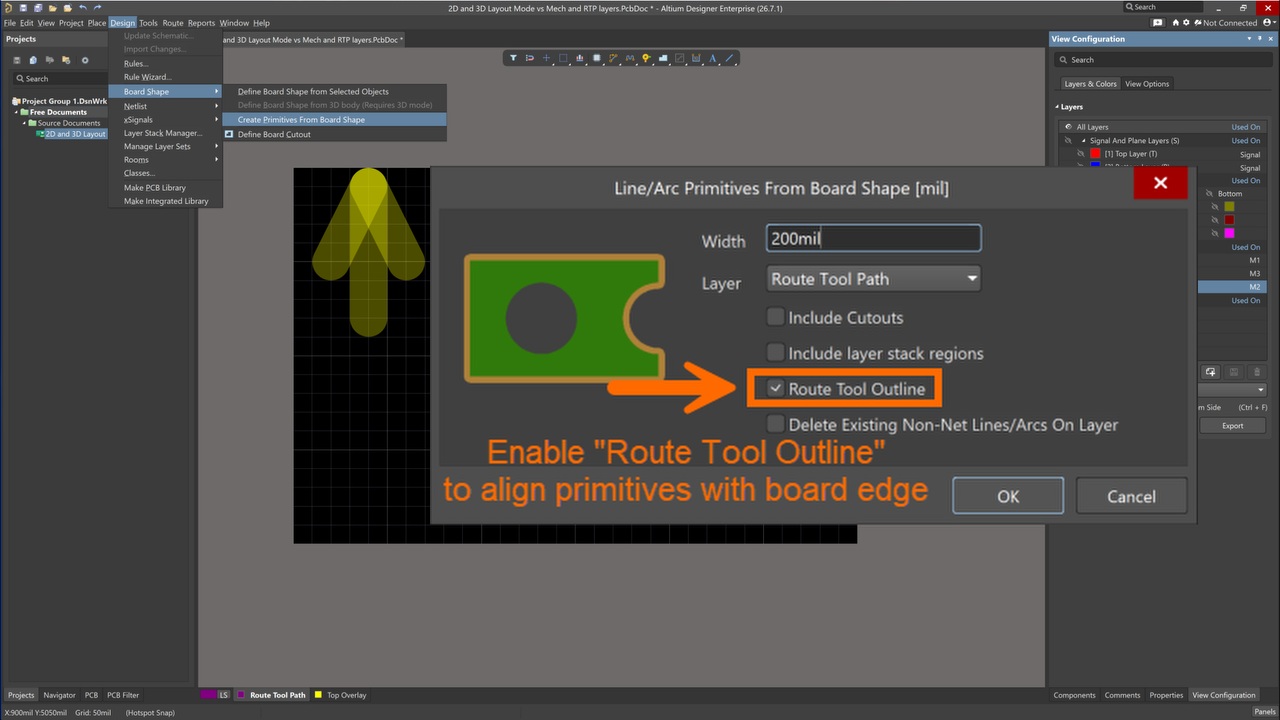Click the place line icon in active bar
Screen dimensions: 1280x720
coord(730,58)
